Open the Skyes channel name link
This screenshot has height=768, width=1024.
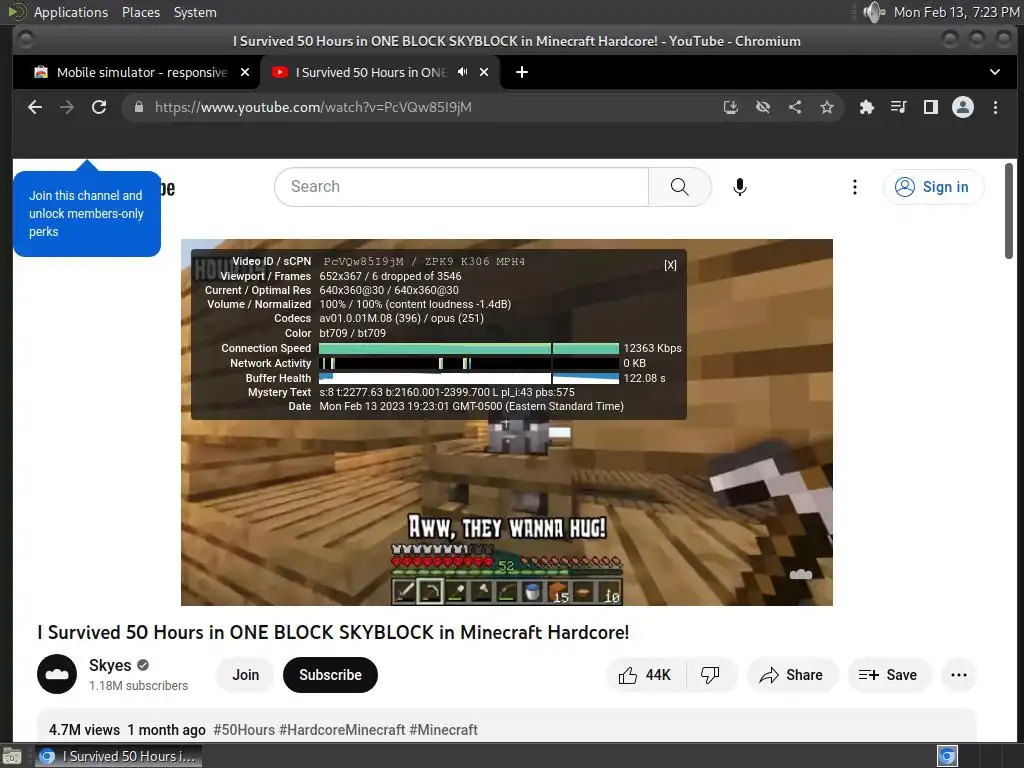point(110,665)
